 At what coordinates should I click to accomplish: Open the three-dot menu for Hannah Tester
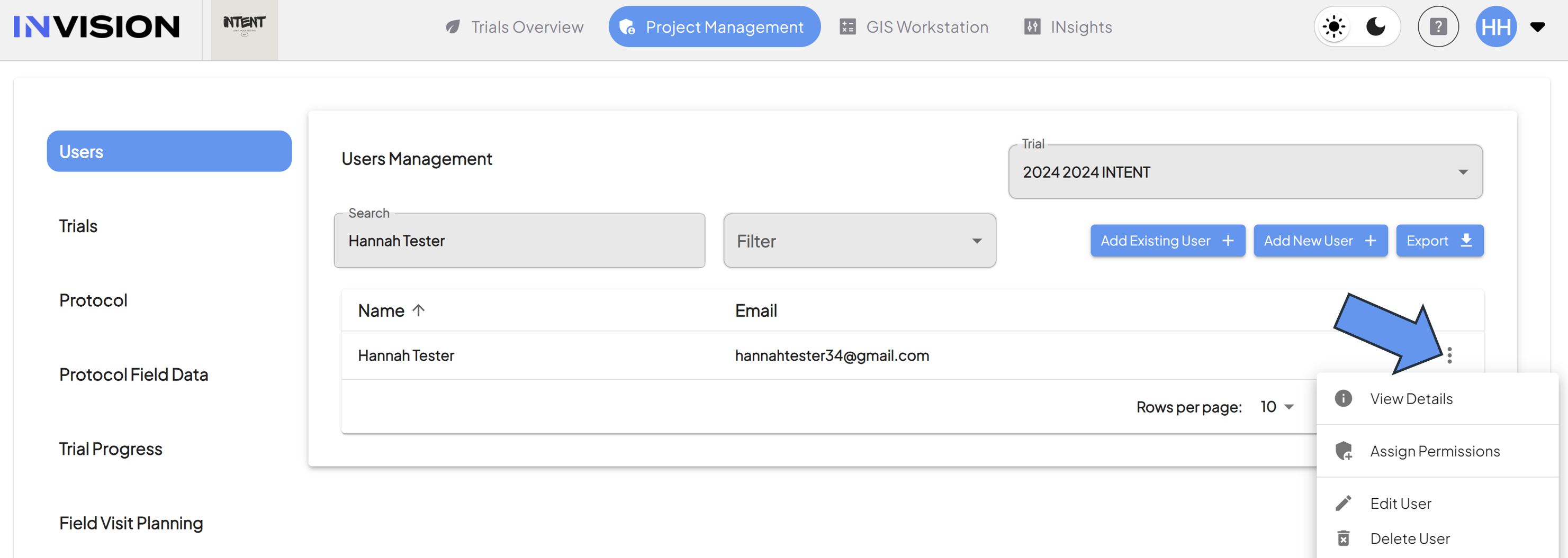point(1449,355)
